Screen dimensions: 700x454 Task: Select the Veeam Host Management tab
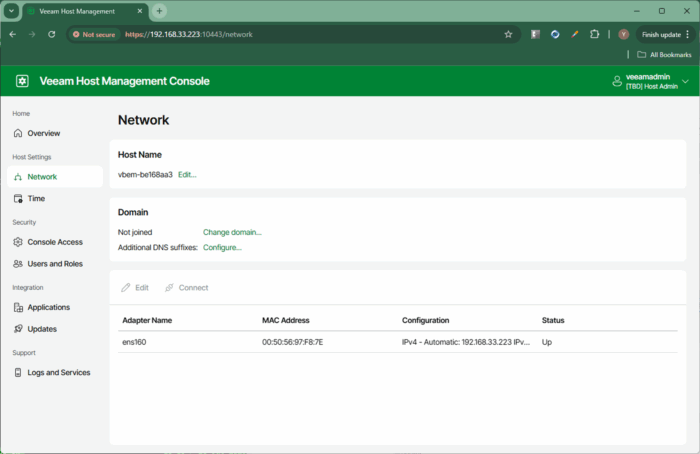[x=85, y=12]
